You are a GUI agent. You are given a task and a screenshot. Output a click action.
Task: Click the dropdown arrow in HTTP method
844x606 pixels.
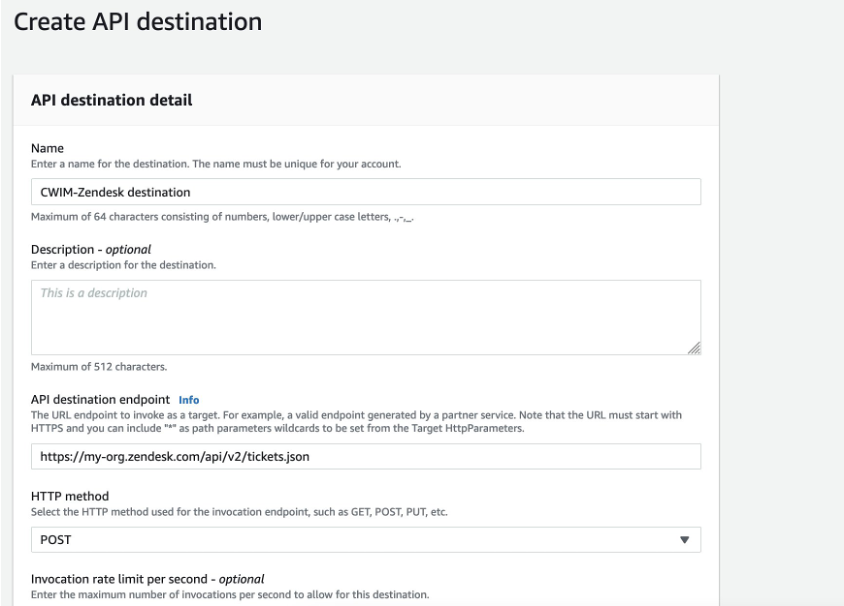tap(685, 539)
